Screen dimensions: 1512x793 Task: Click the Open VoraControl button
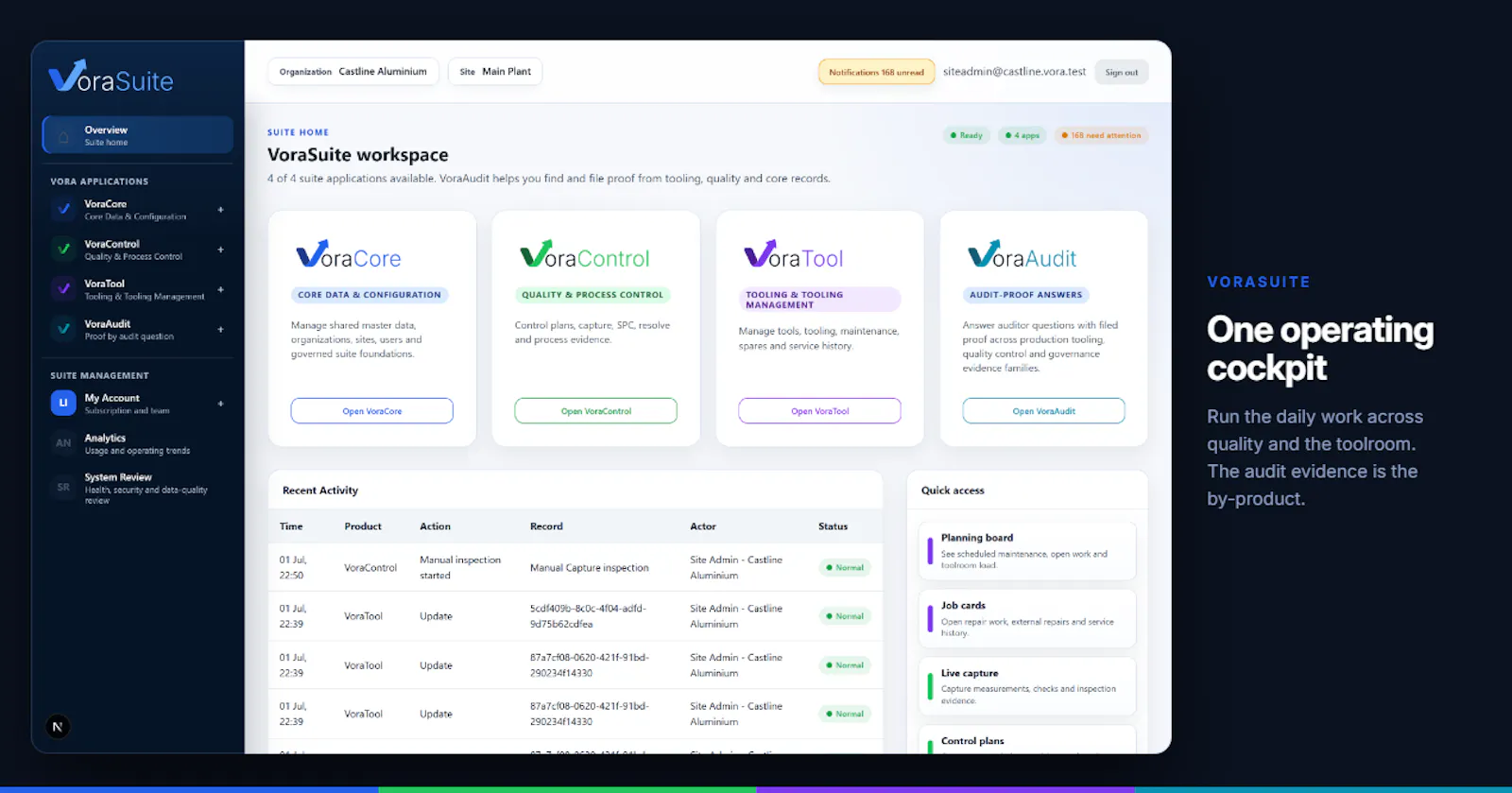[596, 411]
